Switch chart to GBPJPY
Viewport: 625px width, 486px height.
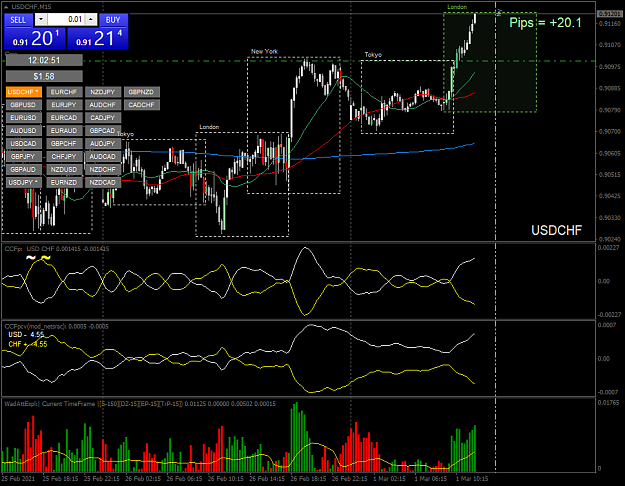[x=24, y=157]
